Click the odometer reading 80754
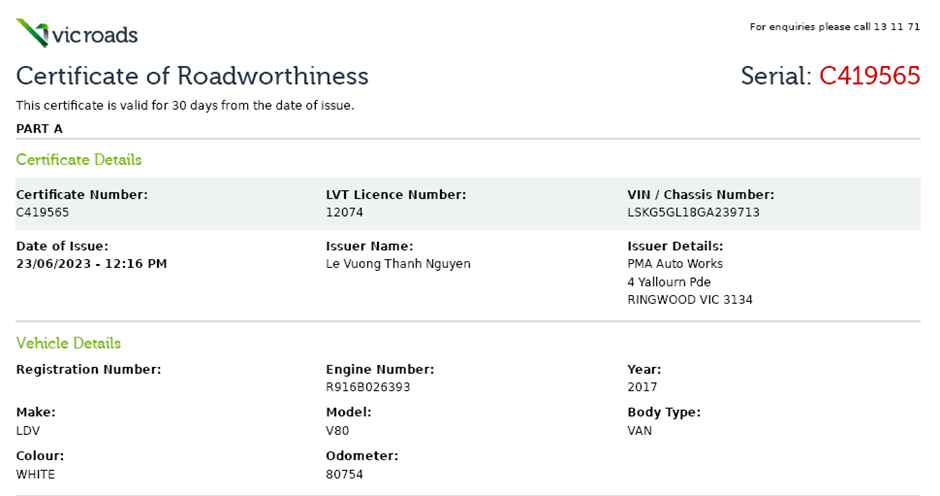Viewport: 940px width, 496px height. (x=344, y=474)
